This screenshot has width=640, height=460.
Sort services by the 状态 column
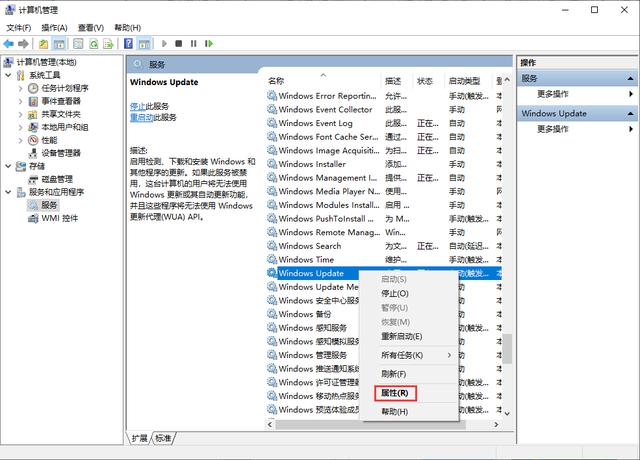(429, 81)
